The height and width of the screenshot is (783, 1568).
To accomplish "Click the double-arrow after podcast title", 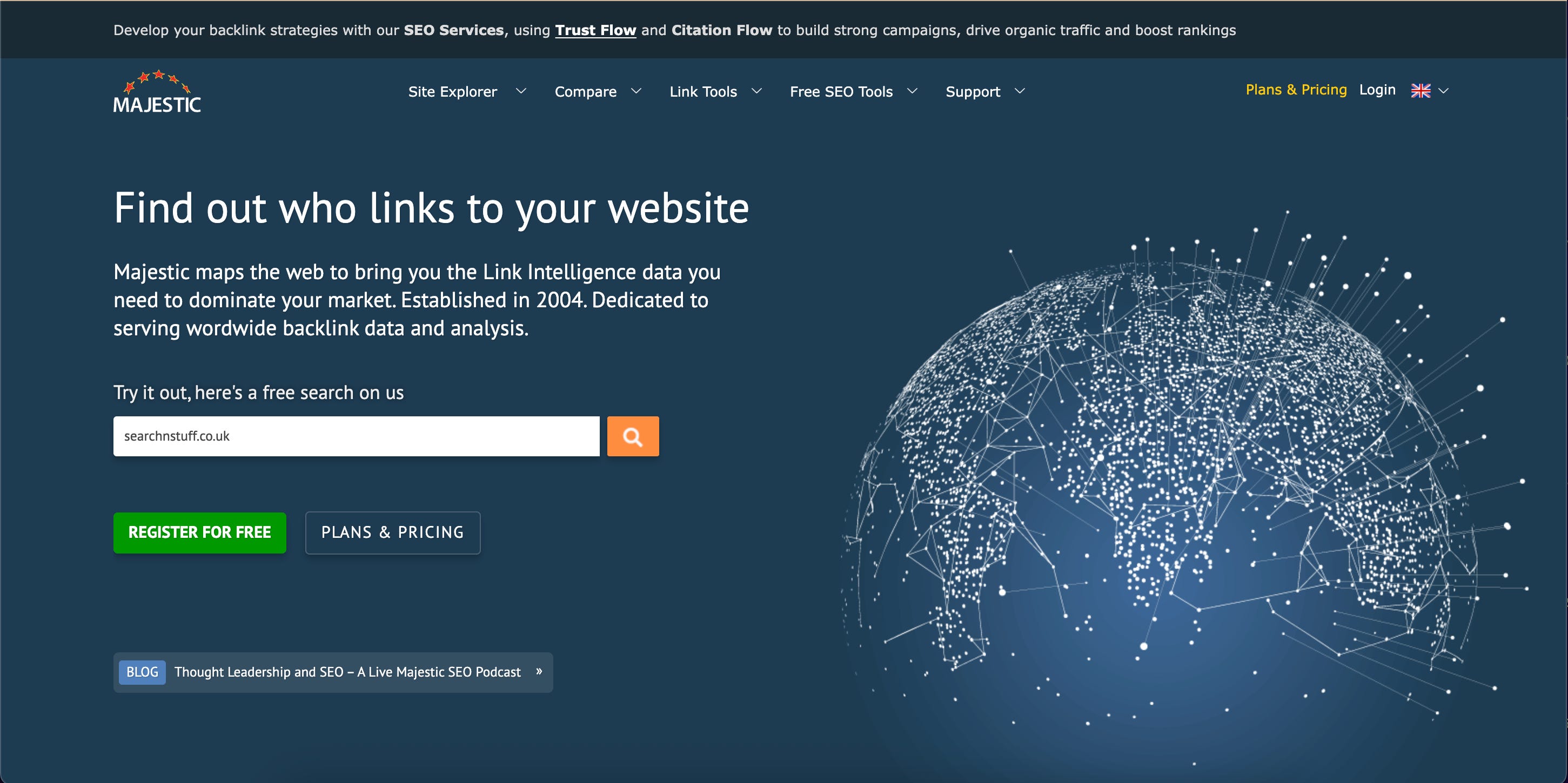I will click(x=539, y=671).
